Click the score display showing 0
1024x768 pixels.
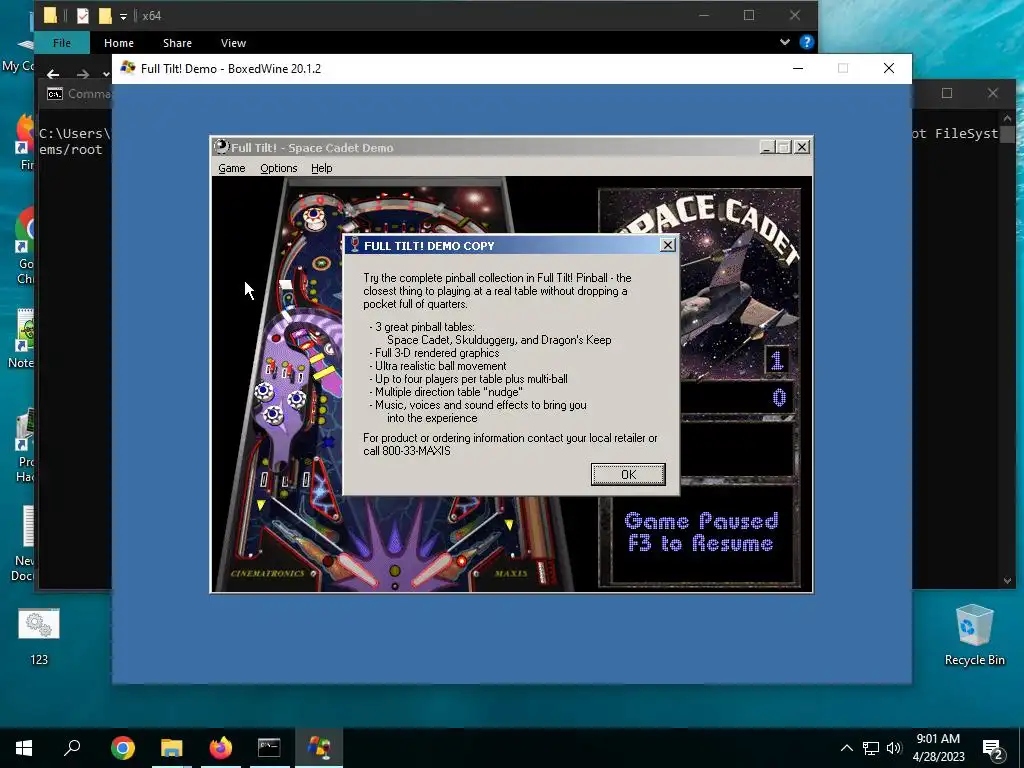[x=778, y=398]
